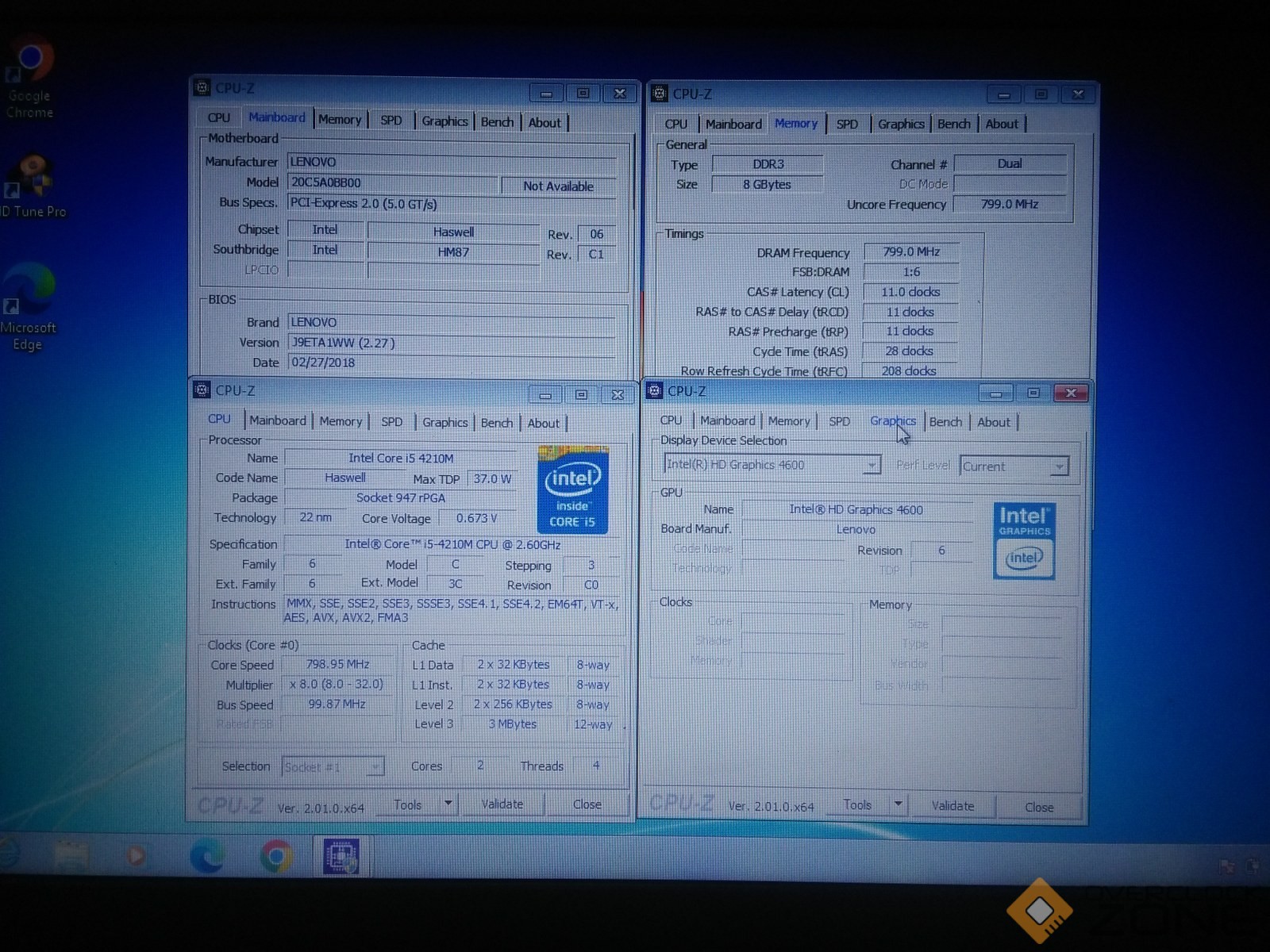Open the Mainboard tab in the bottom-right window
Image resolution: width=1270 pixels, height=952 pixels.
(727, 420)
